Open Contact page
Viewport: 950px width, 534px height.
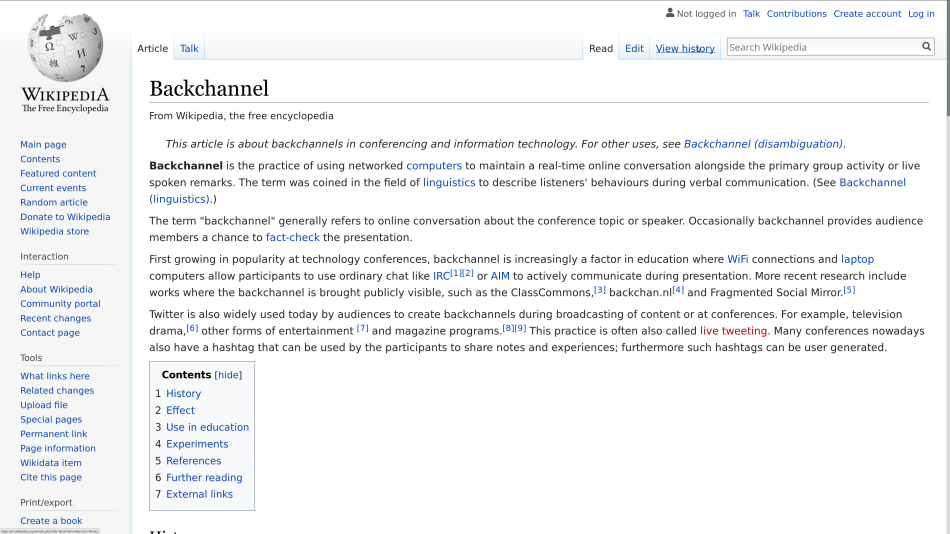(x=50, y=333)
